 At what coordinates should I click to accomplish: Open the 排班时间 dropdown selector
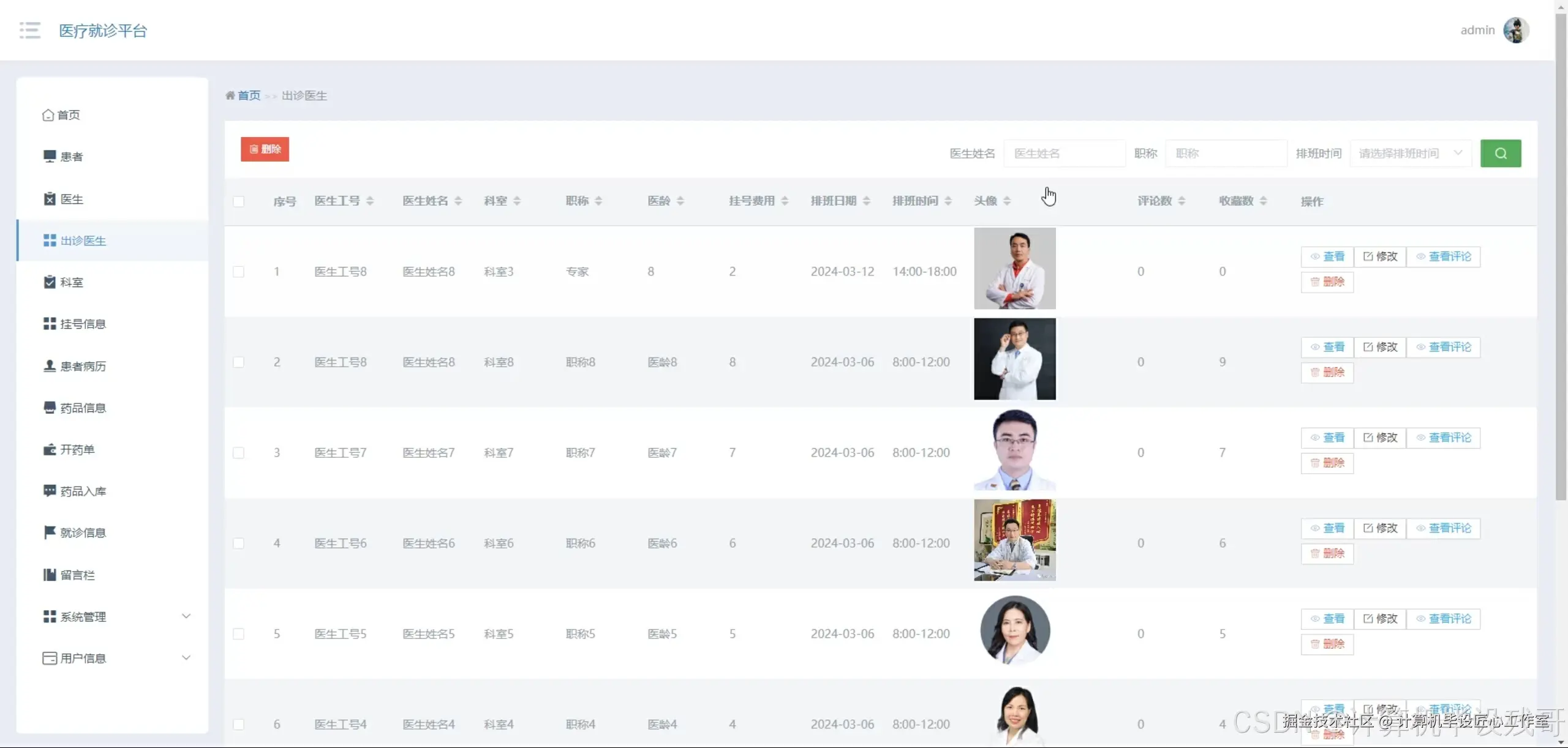pyautogui.click(x=1410, y=153)
